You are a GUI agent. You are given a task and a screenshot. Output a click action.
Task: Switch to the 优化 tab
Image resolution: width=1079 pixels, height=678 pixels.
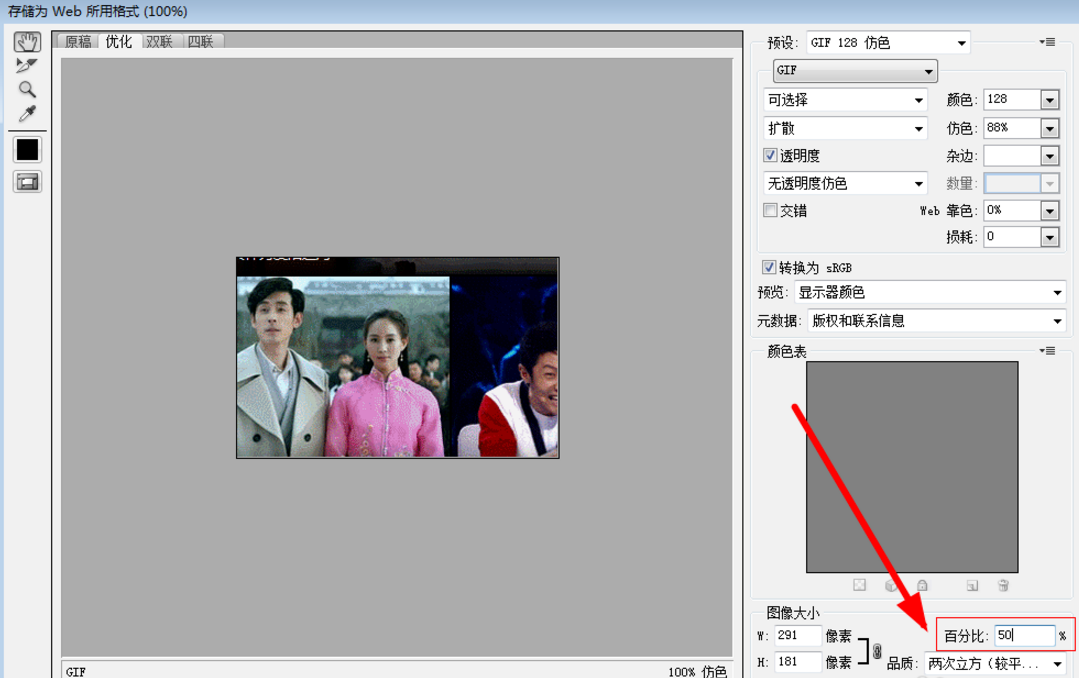tap(118, 41)
